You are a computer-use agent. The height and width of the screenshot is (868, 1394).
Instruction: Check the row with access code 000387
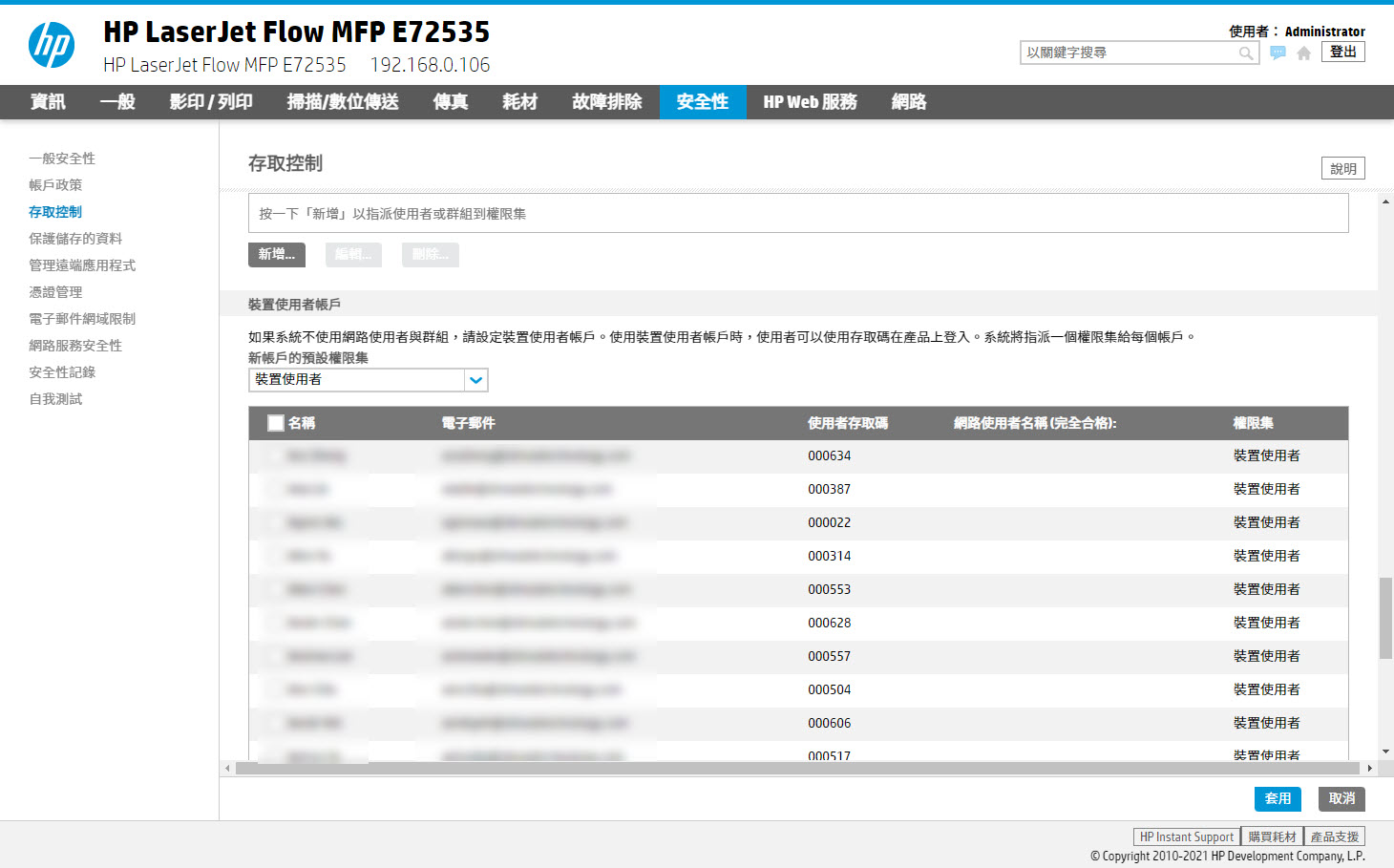(275, 489)
